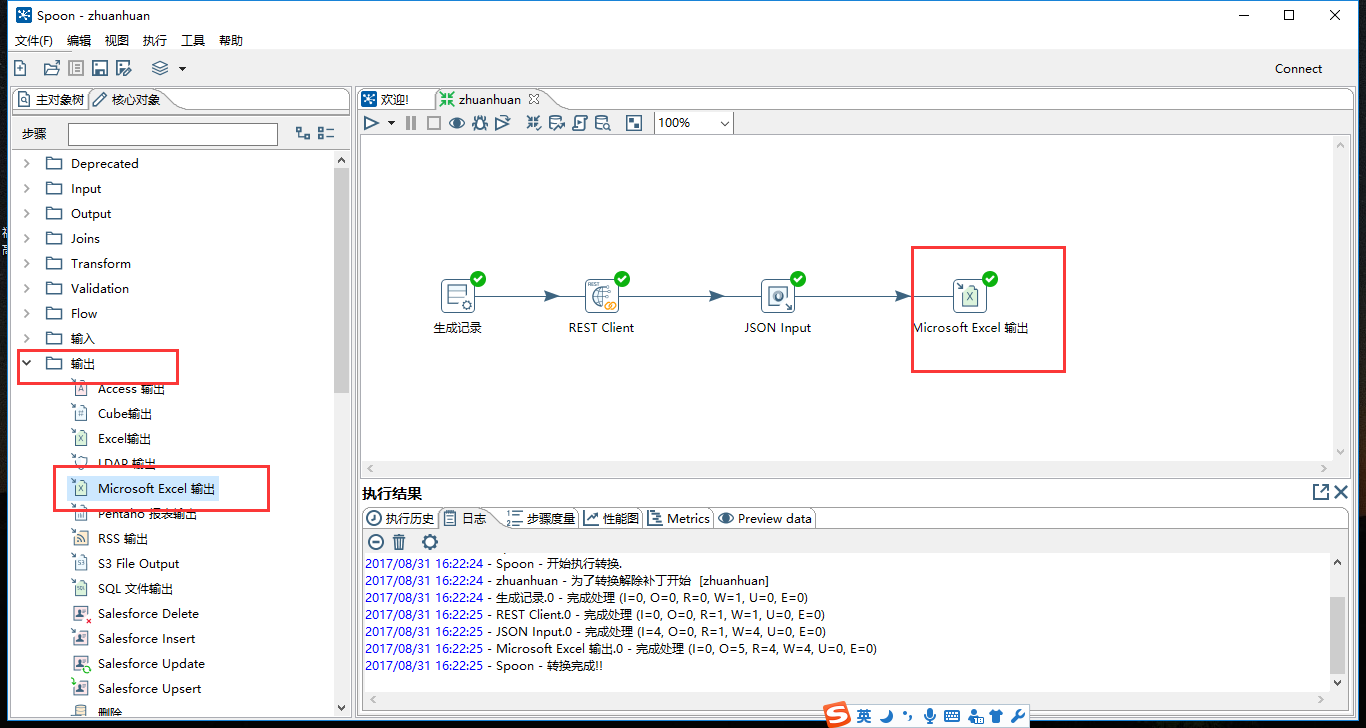Image resolution: width=1366 pixels, height=728 pixels.
Task: Select the REST Client step on canvas
Action: (x=602, y=296)
